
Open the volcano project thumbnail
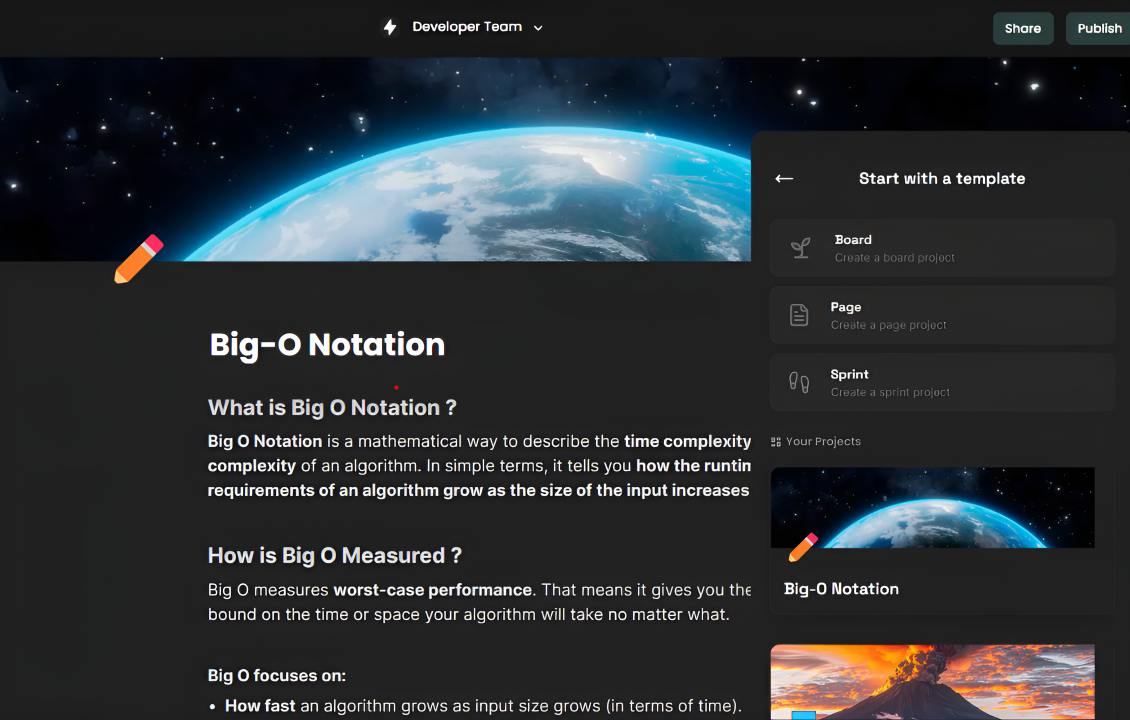click(x=933, y=682)
